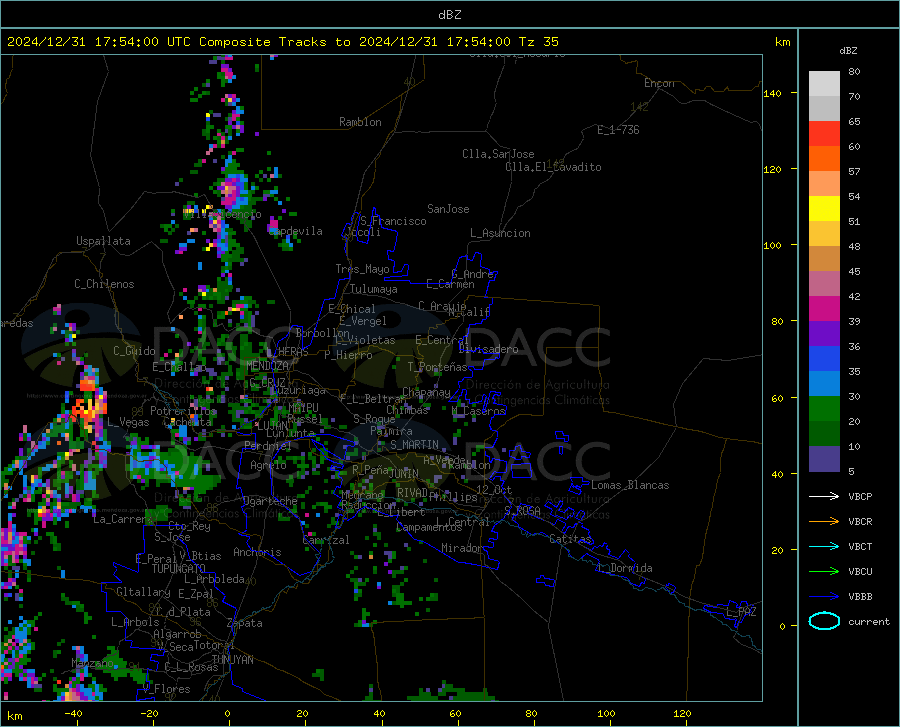The height and width of the screenshot is (727, 900).
Task: Click the MENDOZA city label on map
Action: click(267, 366)
